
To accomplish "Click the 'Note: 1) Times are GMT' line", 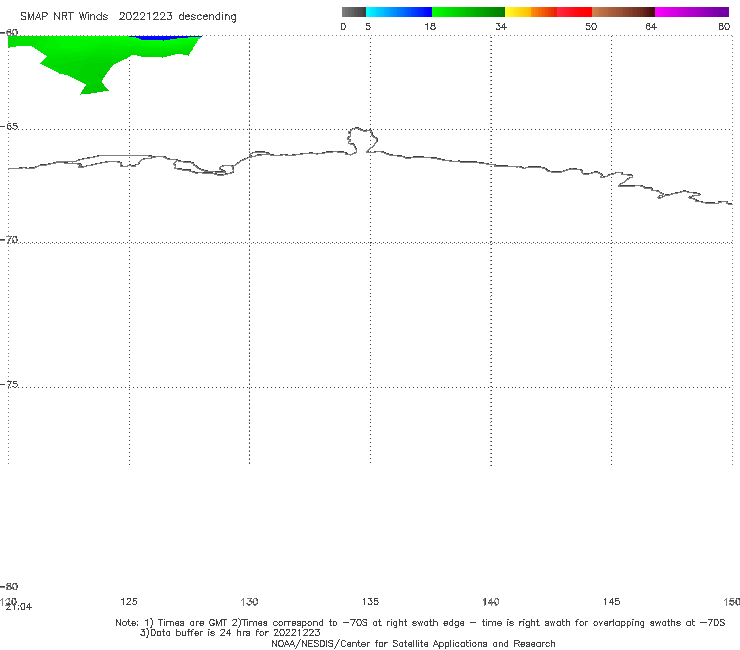I will tap(420, 623).
